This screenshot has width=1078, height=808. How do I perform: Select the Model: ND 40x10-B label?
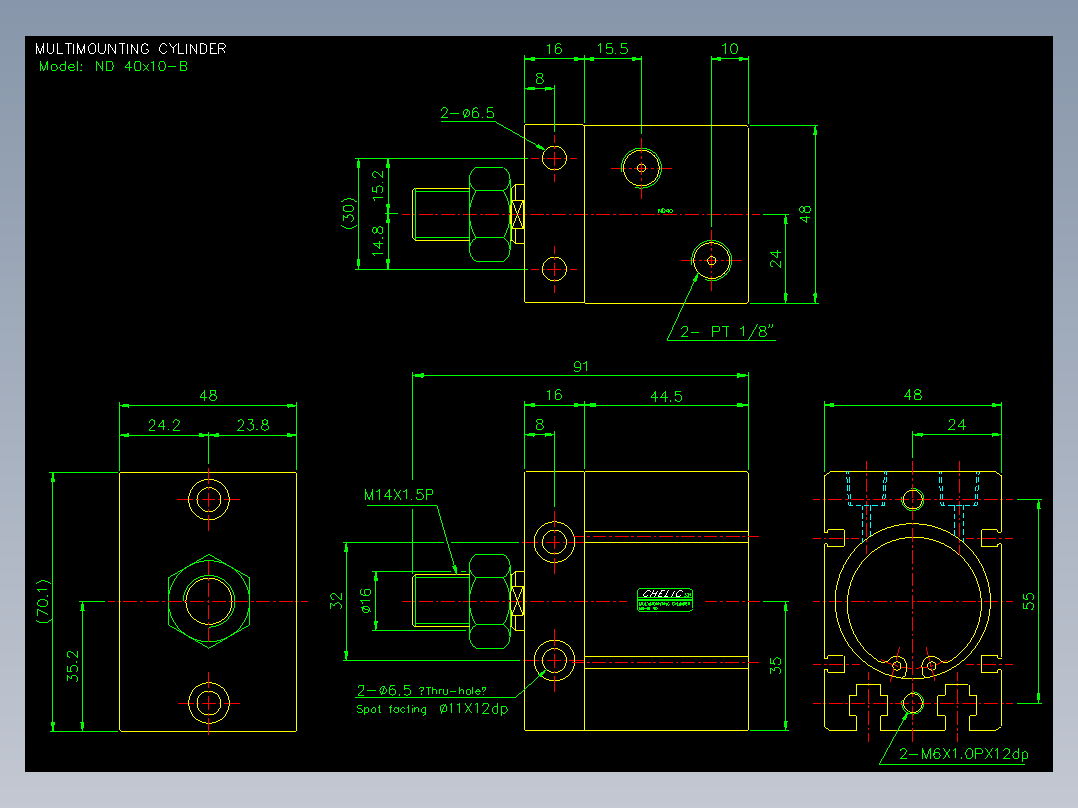[x=113, y=67]
